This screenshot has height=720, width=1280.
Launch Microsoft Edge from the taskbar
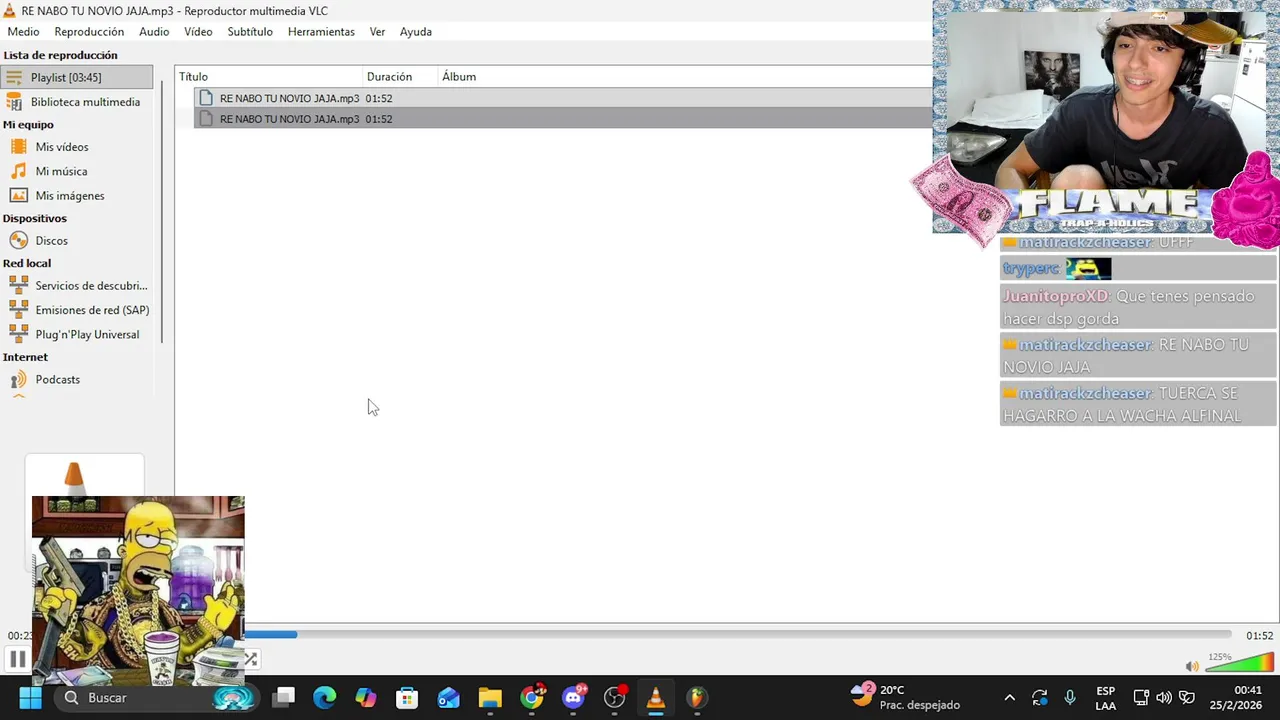[325, 697]
